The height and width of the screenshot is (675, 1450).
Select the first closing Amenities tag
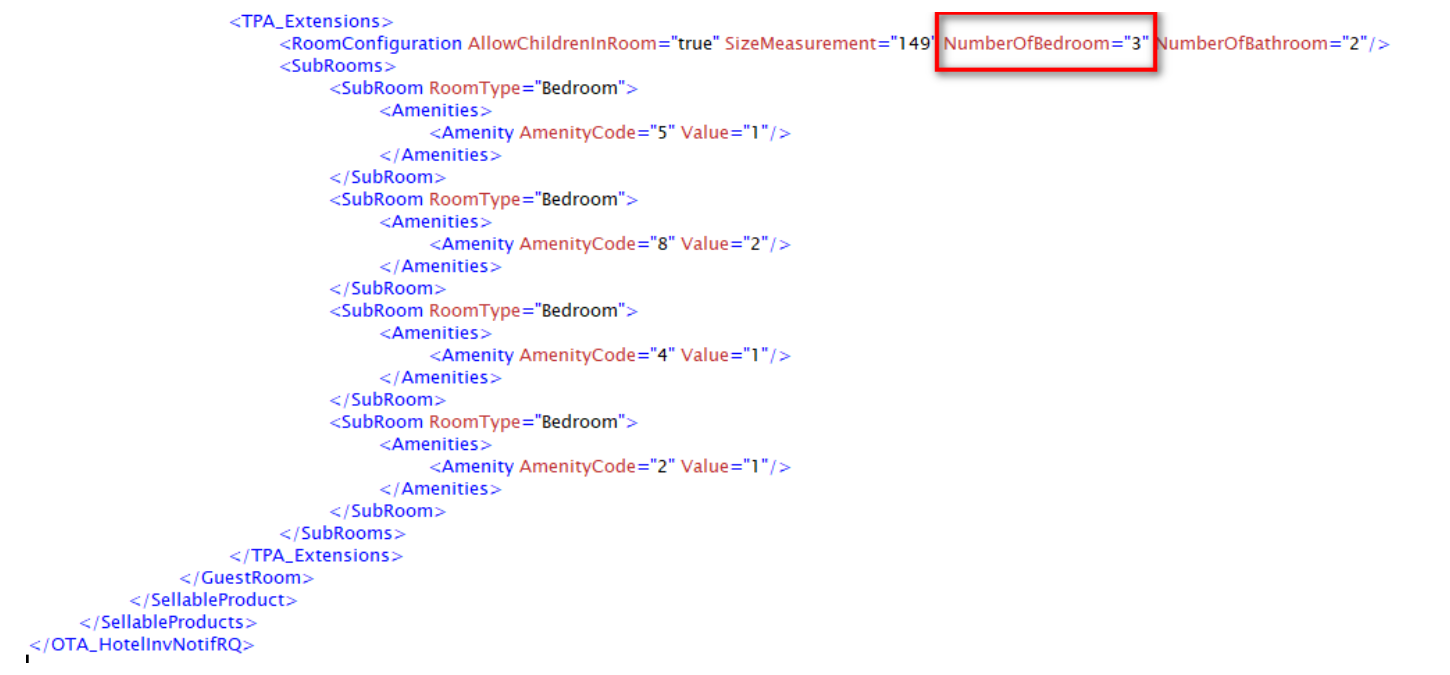coord(439,154)
